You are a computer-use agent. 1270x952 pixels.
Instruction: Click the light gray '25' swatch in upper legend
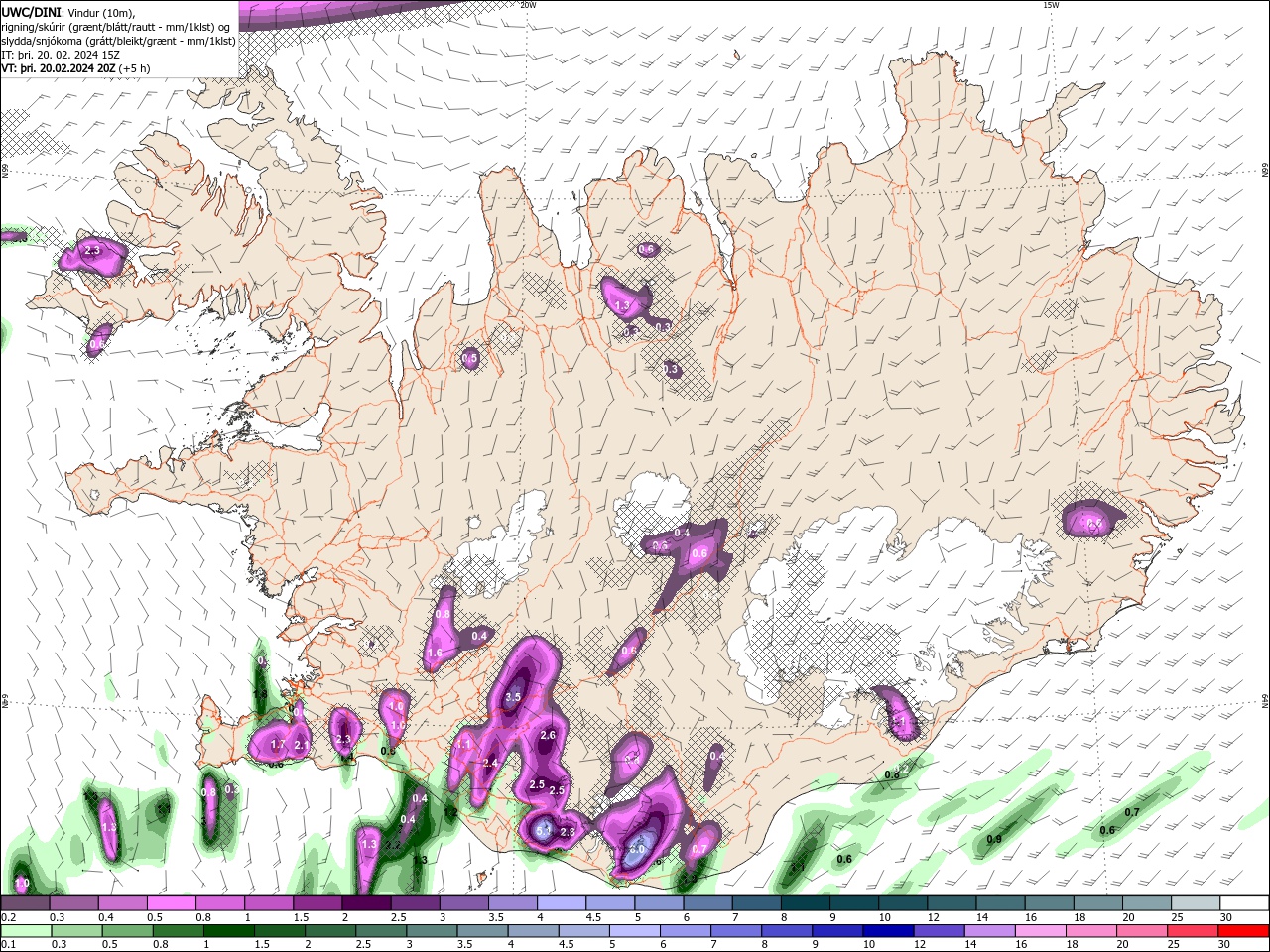point(1196,903)
